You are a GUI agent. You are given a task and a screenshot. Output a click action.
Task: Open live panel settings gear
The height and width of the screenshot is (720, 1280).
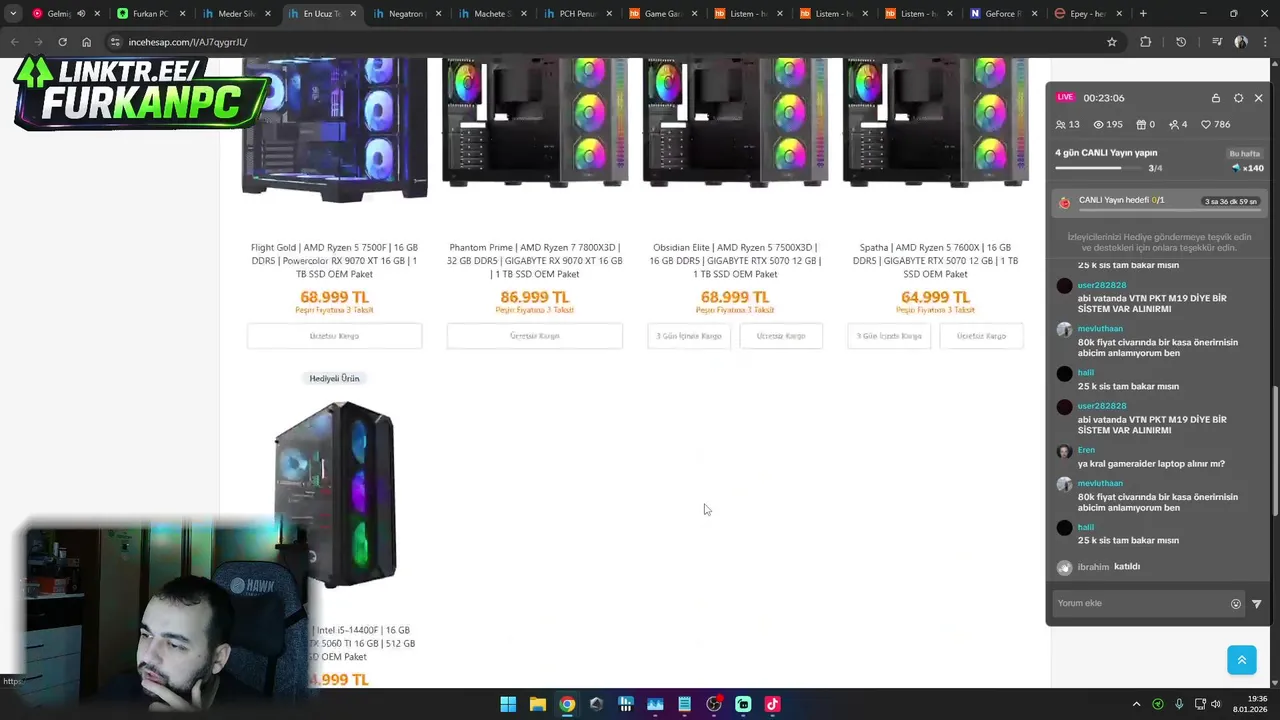[1238, 98]
